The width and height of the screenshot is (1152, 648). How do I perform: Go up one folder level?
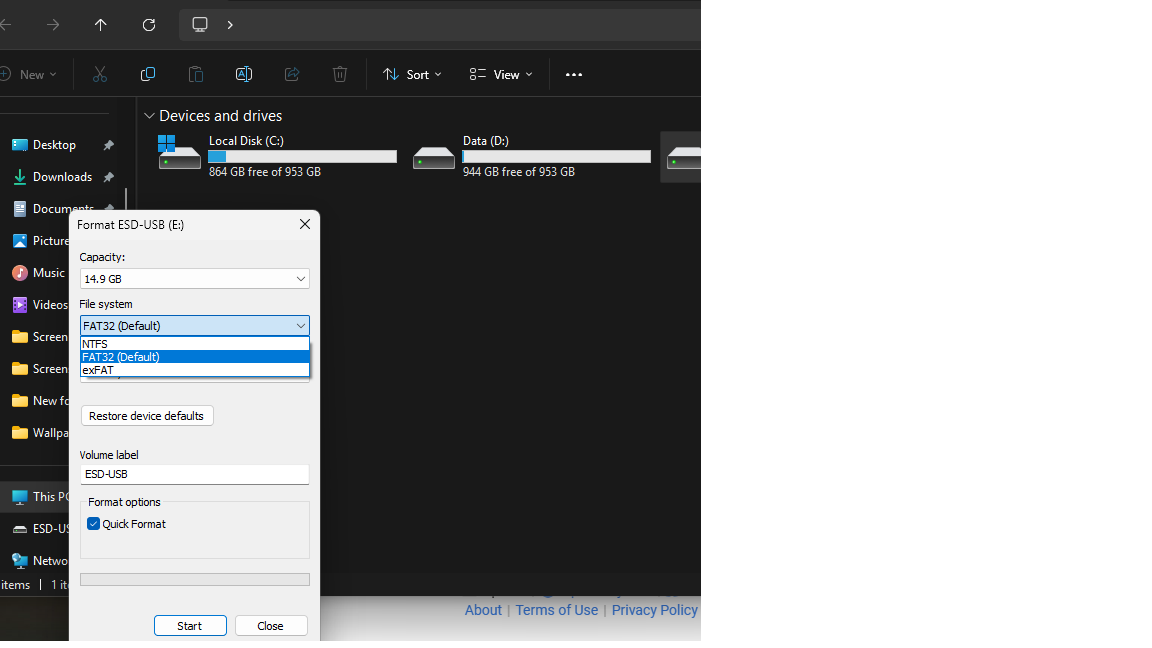click(101, 25)
